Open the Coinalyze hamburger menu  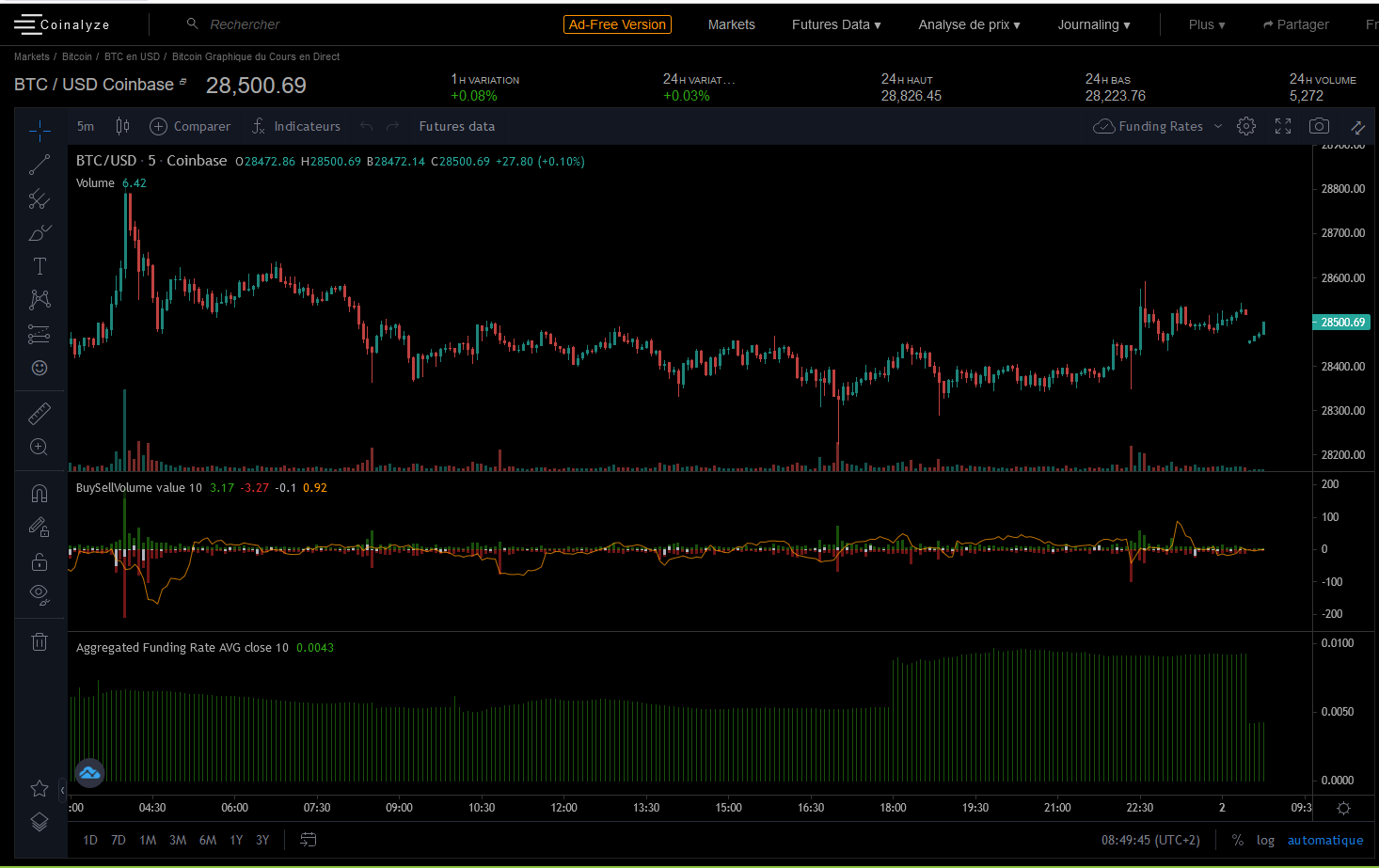coord(26,24)
